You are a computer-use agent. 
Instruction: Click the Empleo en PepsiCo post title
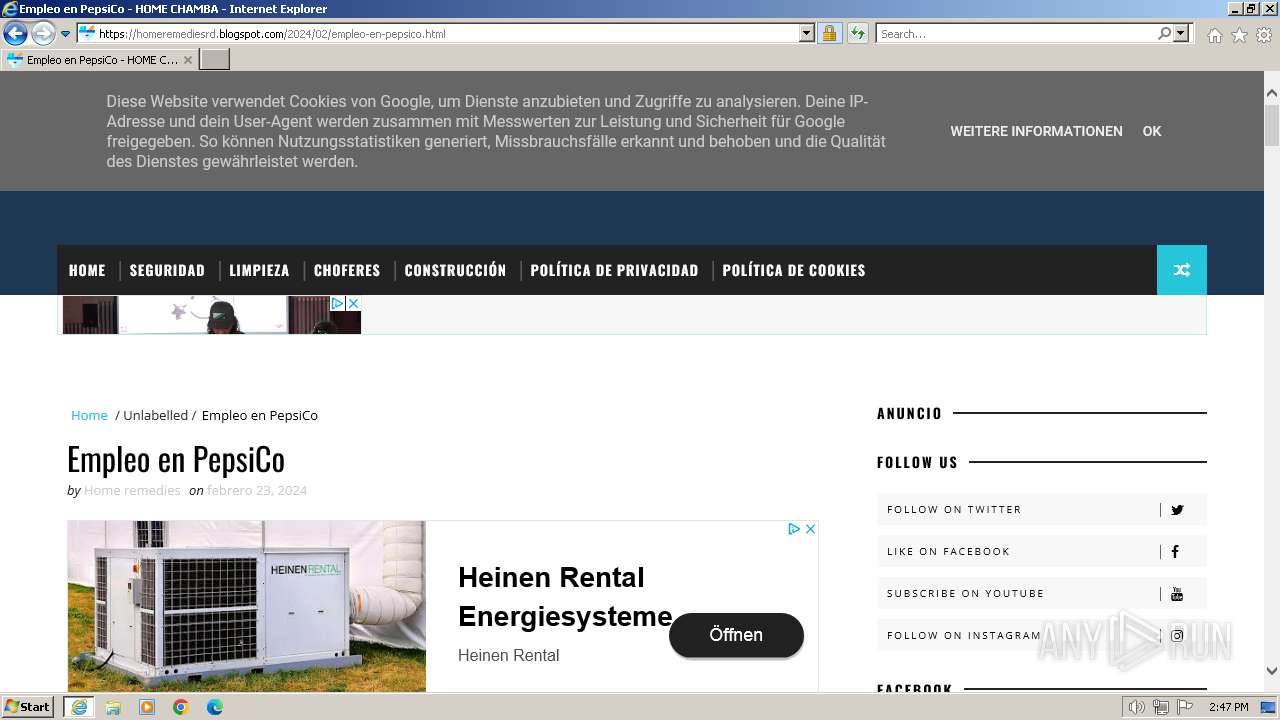[176, 459]
